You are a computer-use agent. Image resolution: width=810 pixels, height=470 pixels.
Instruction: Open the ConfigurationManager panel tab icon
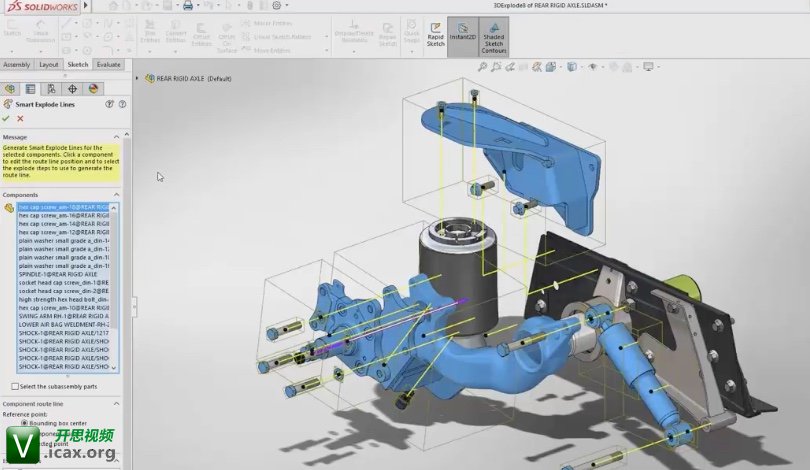52,89
